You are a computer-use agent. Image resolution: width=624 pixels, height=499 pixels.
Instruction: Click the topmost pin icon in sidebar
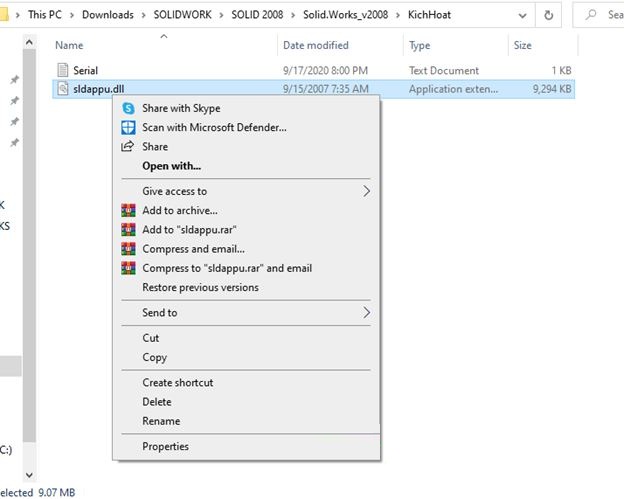[14, 80]
